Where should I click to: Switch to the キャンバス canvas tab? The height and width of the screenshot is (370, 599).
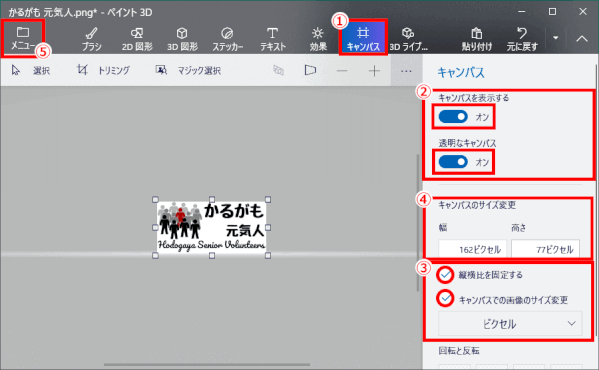pyautogui.click(x=363, y=39)
